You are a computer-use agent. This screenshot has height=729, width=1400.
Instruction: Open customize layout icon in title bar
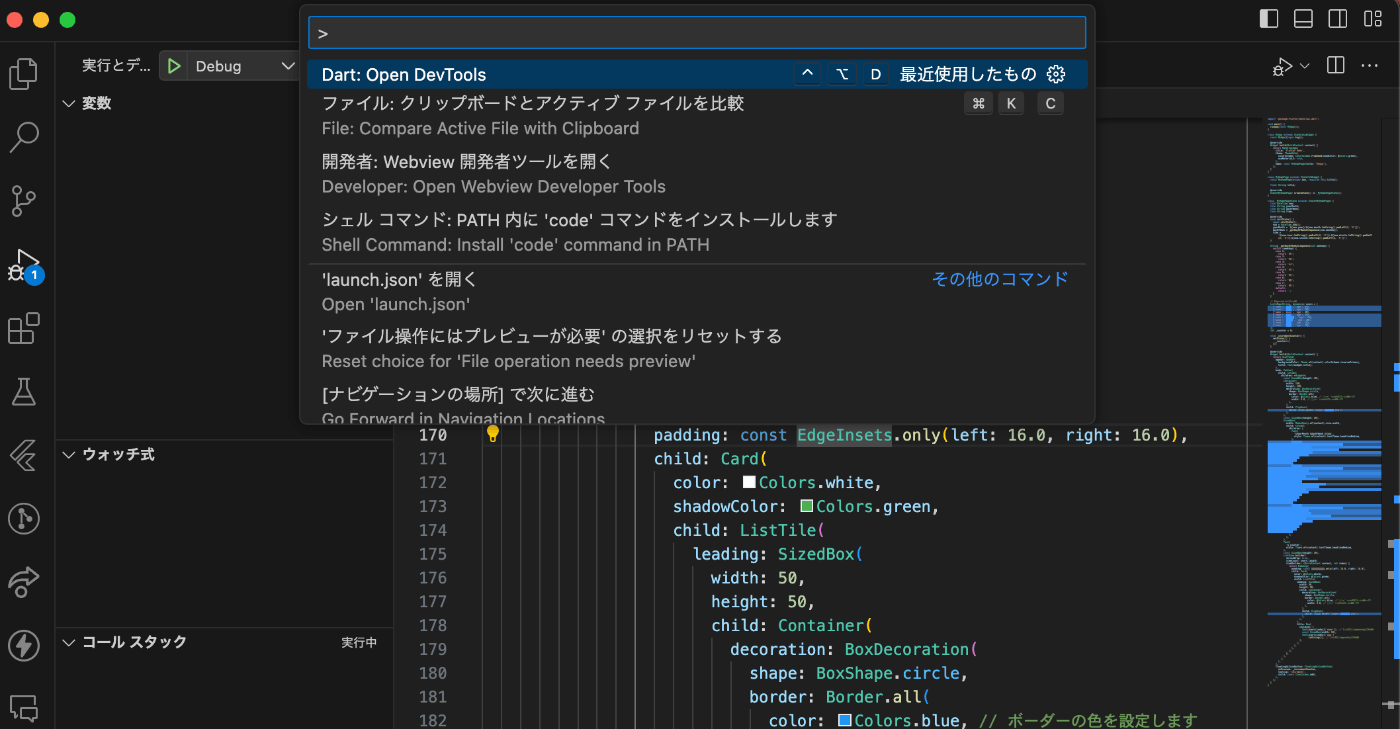[1371, 19]
